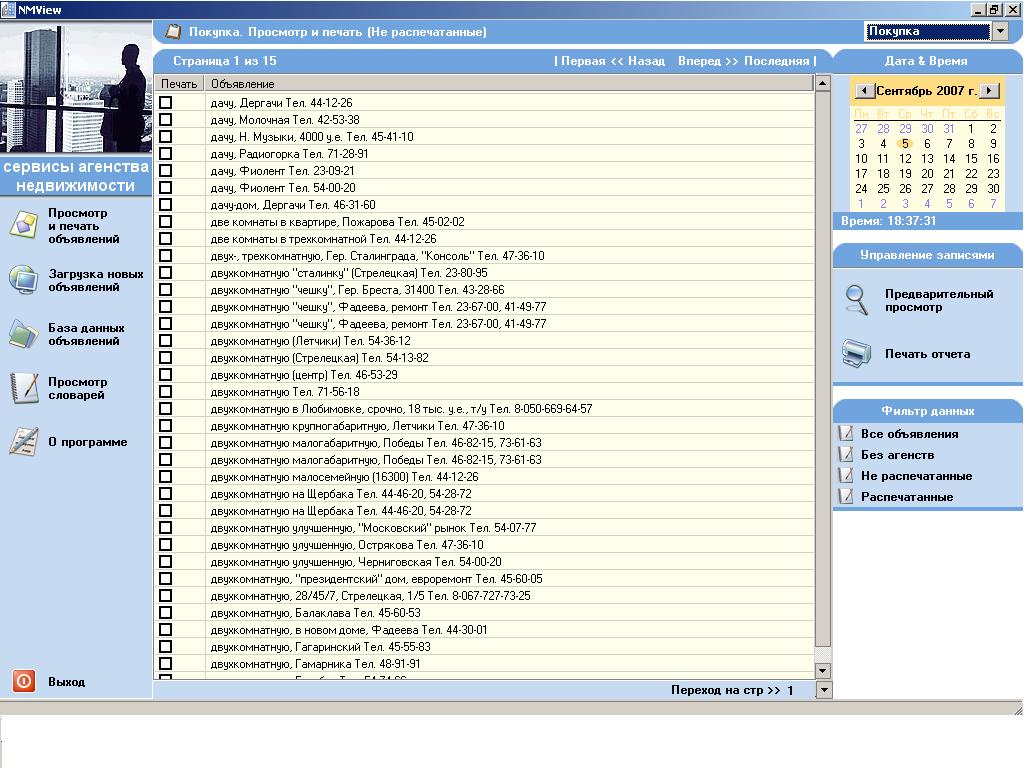Click Предварительный просмотр button
The height and width of the screenshot is (768, 1024).
938,300
